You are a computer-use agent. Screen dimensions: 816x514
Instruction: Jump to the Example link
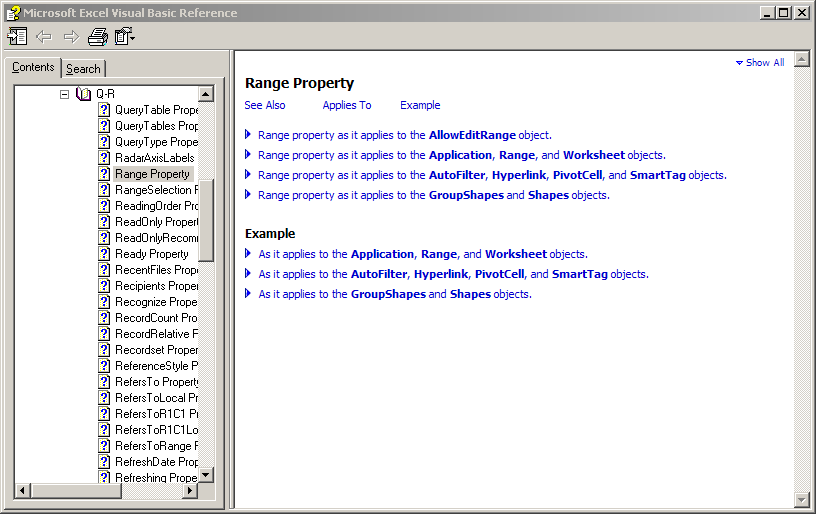(420, 105)
